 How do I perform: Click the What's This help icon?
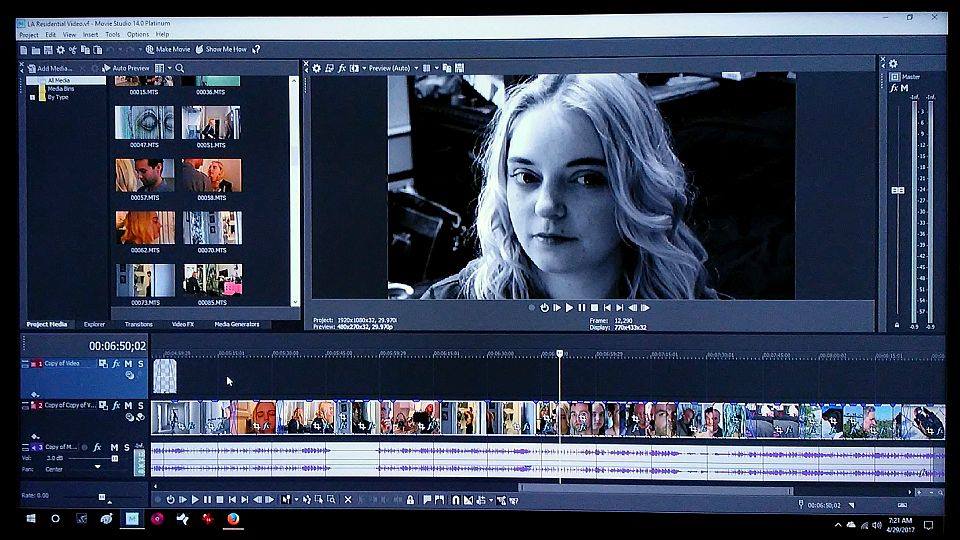point(257,50)
